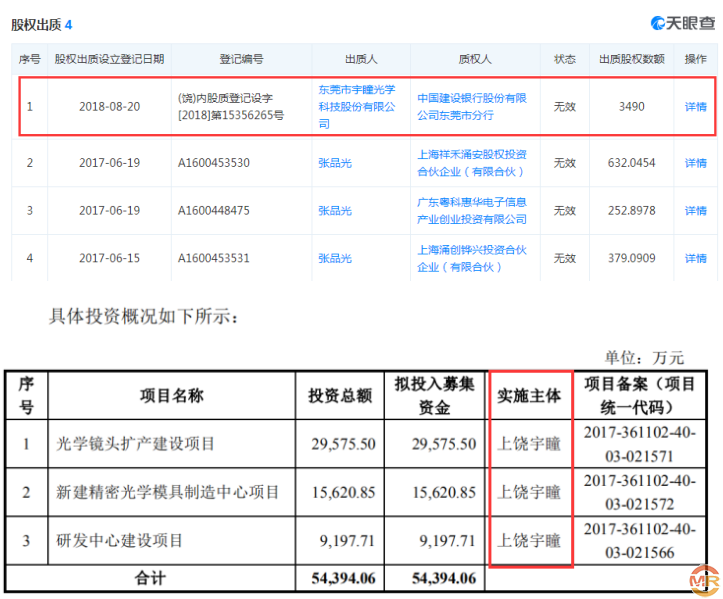Click the 天眼查 logo
The width and height of the screenshot is (723, 599).
[x=682, y=23]
